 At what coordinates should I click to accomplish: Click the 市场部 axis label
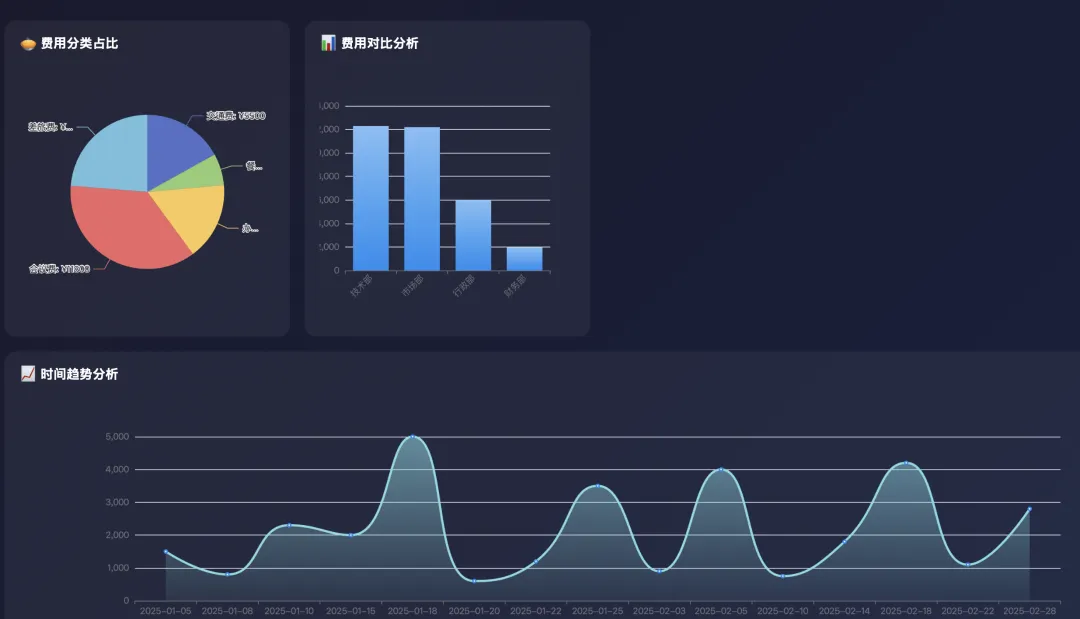[x=413, y=285]
